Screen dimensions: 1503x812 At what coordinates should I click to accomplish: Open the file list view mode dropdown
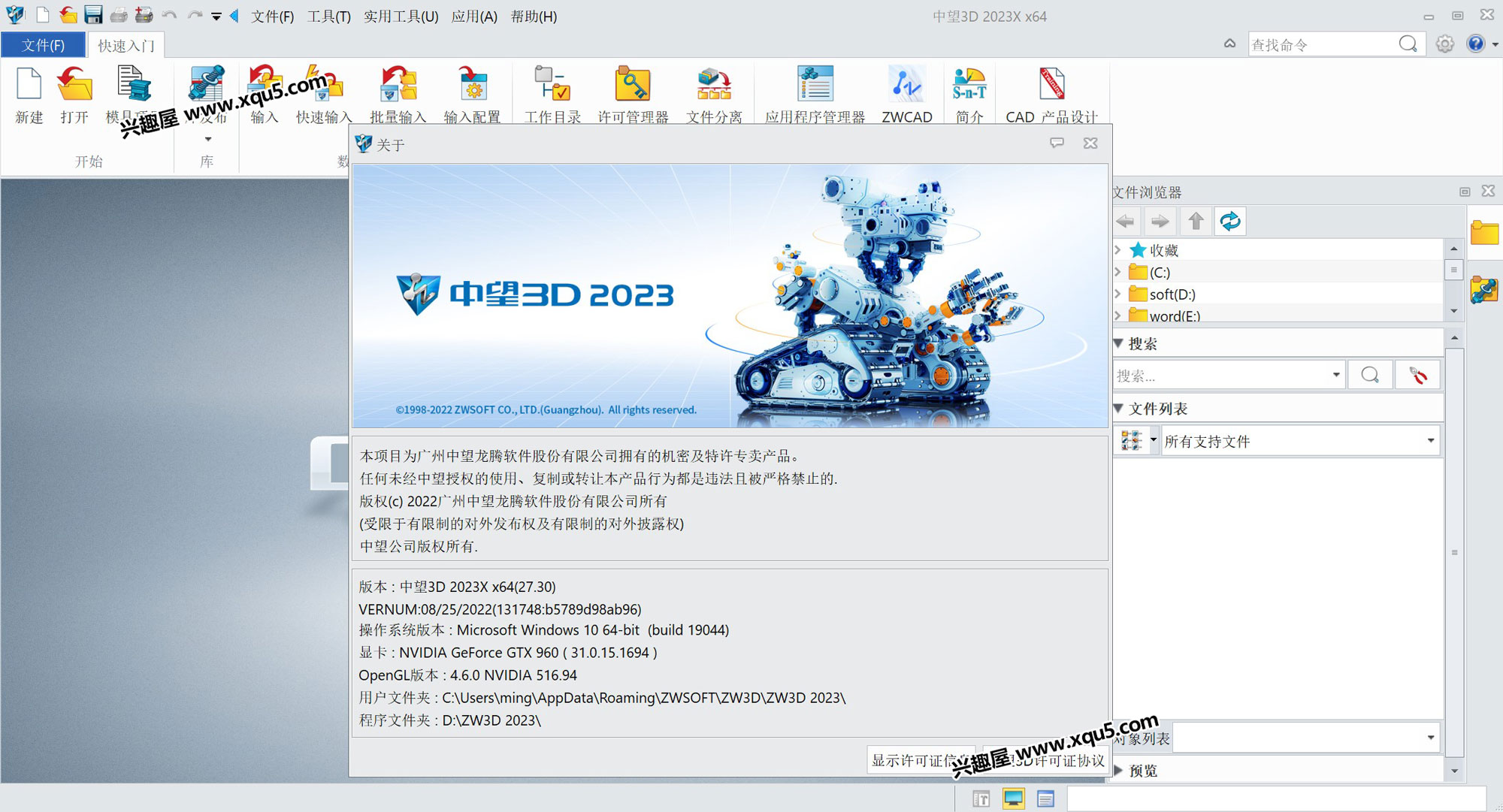click(1154, 441)
